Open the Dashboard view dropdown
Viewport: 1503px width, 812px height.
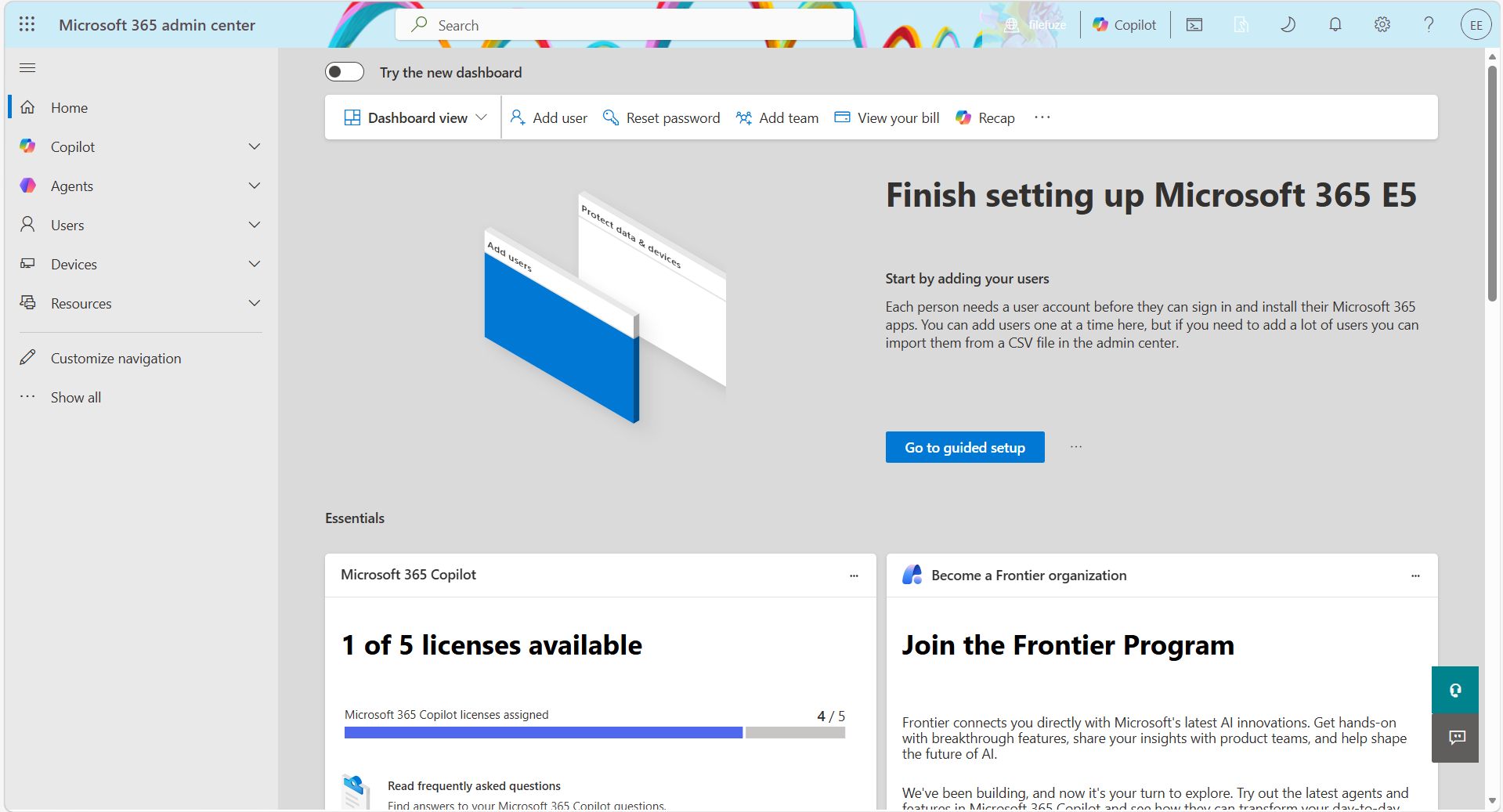point(415,117)
